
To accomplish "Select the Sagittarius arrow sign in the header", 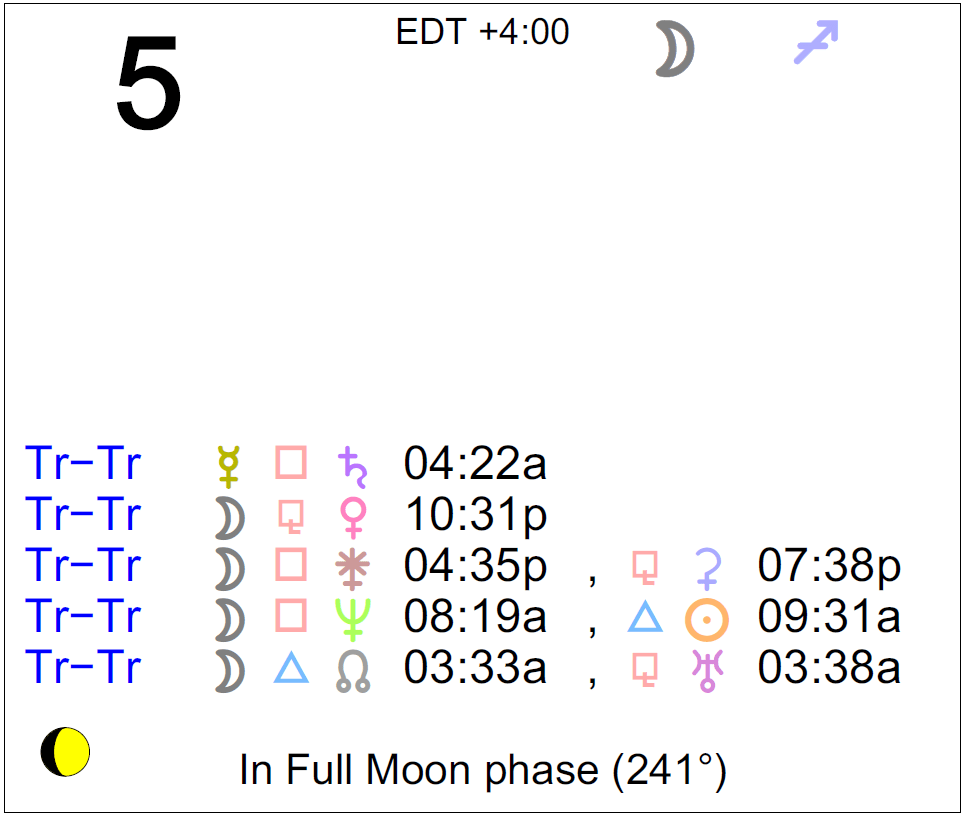I will (816, 43).
